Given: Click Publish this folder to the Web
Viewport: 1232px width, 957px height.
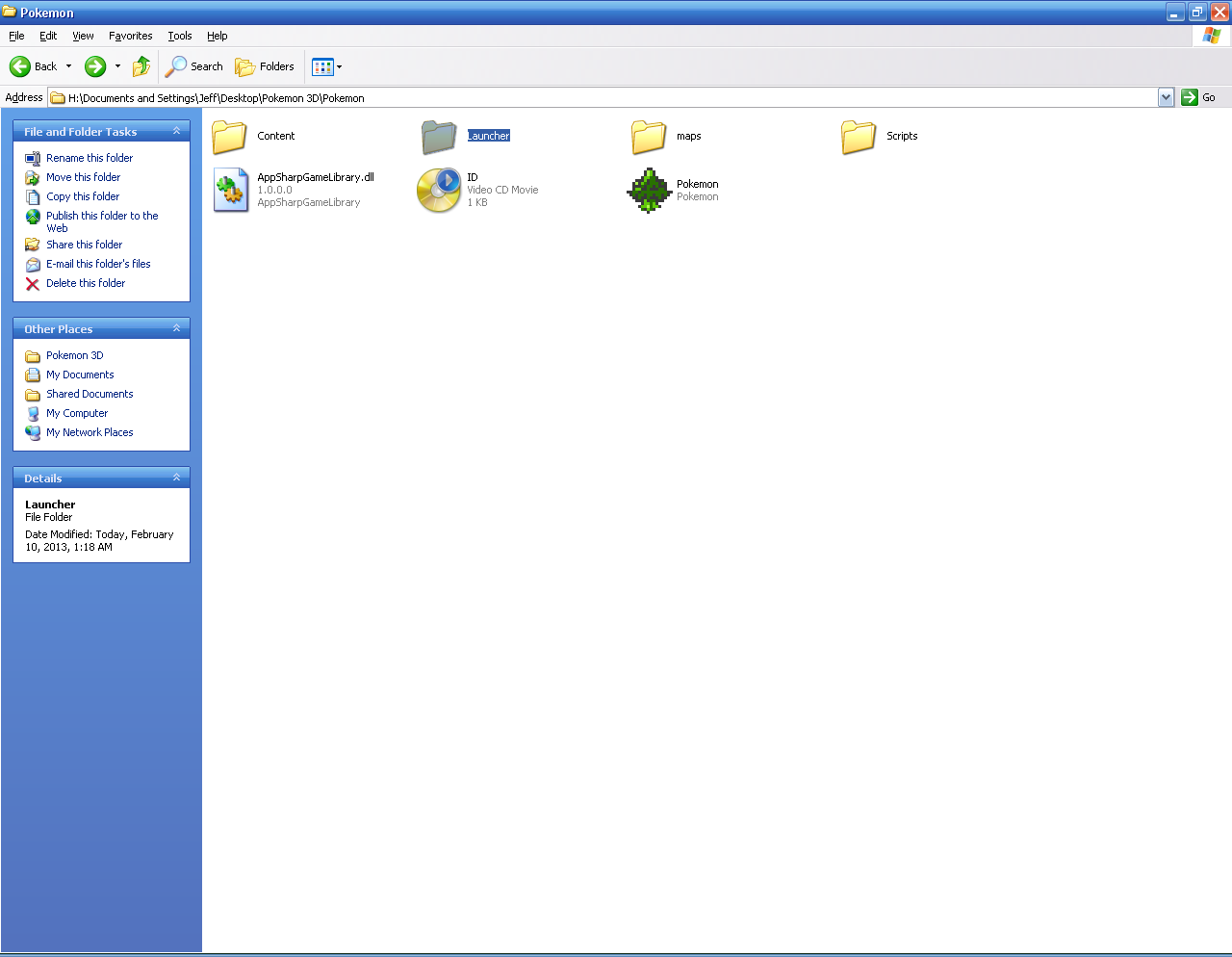Looking at the screenshot, I should tap(102, 221).
